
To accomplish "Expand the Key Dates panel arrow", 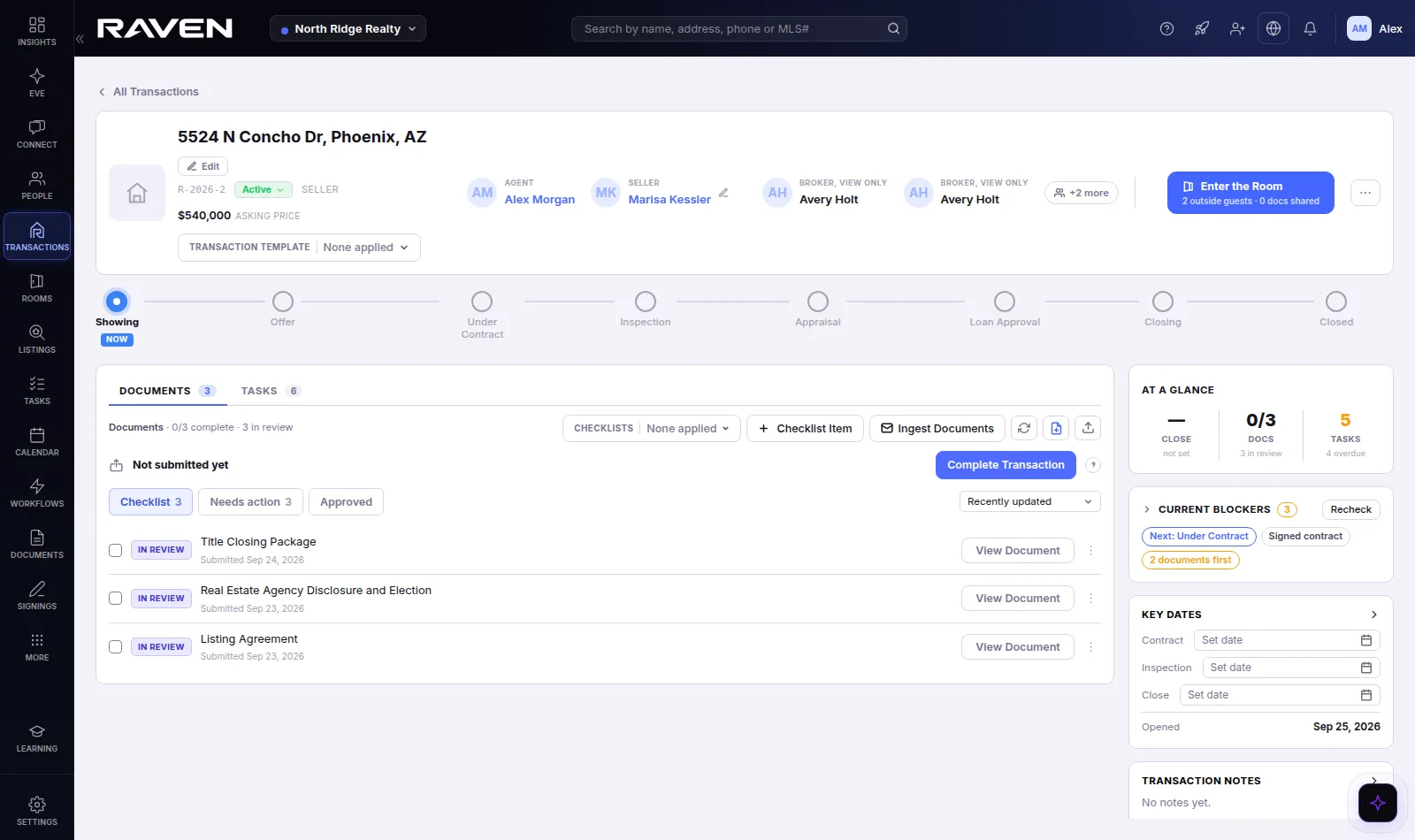I will coord(1373,615).
